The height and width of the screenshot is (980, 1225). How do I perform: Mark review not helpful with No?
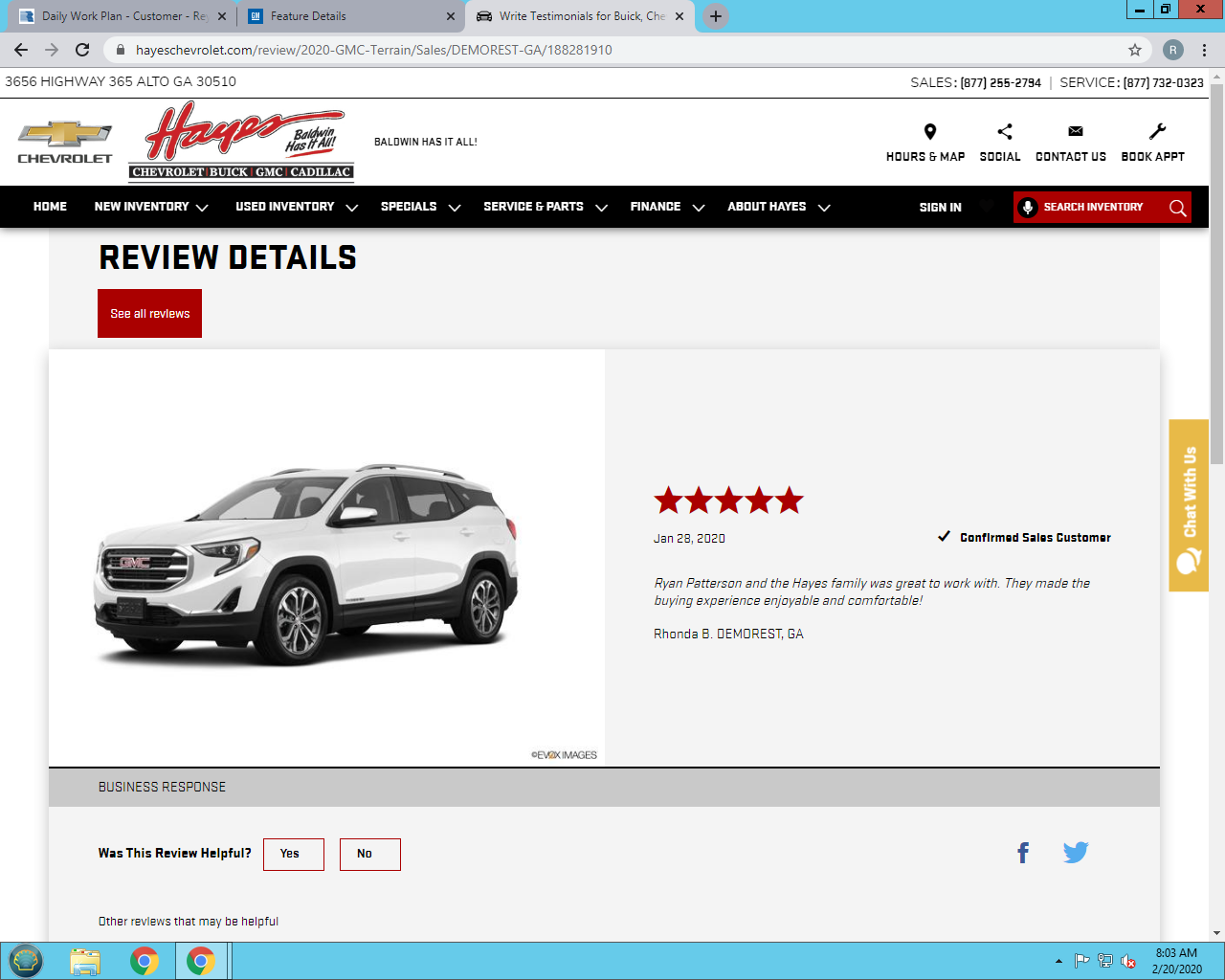click(x=369, y=854)
